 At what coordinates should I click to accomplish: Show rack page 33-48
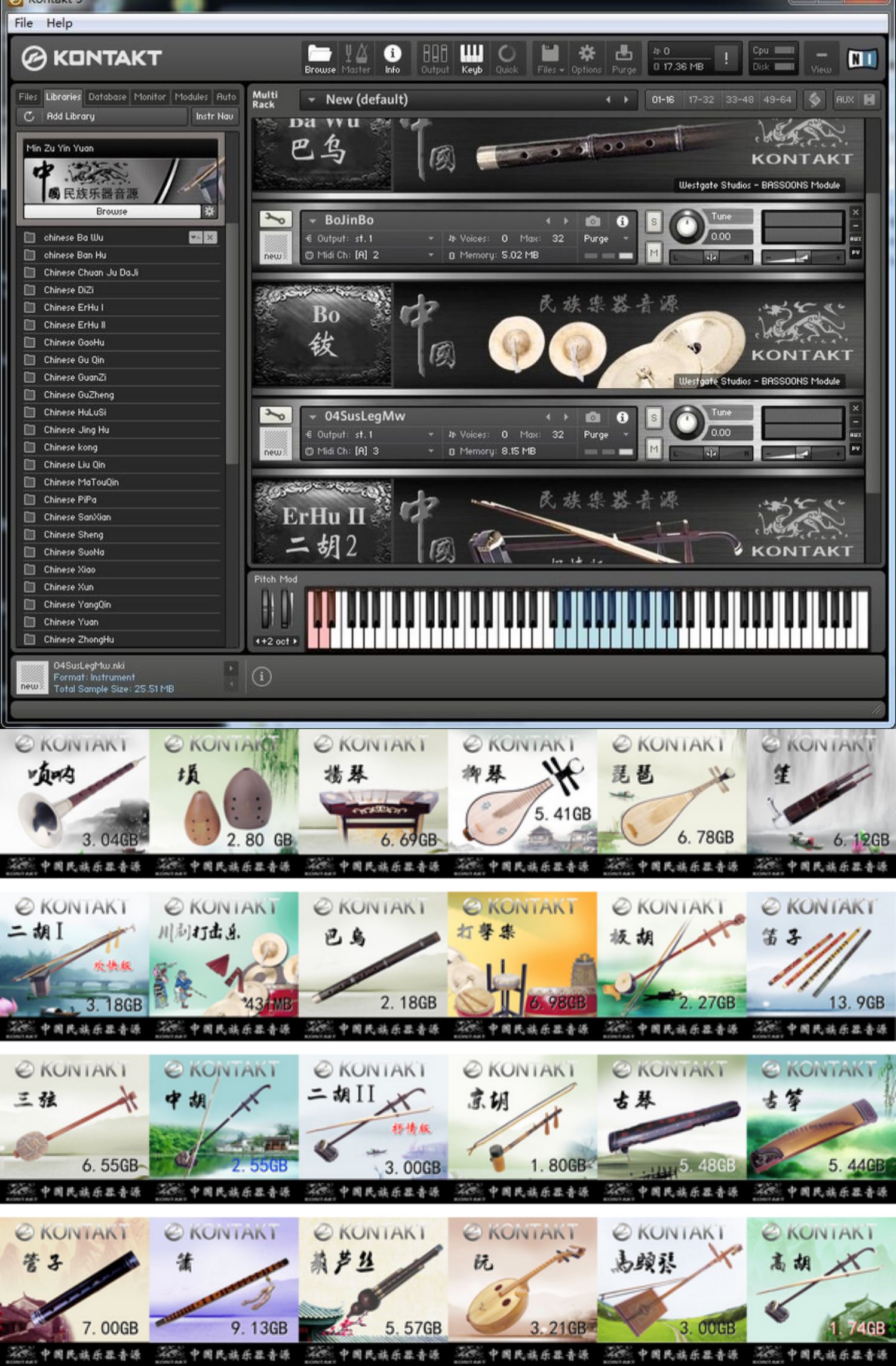739,99
